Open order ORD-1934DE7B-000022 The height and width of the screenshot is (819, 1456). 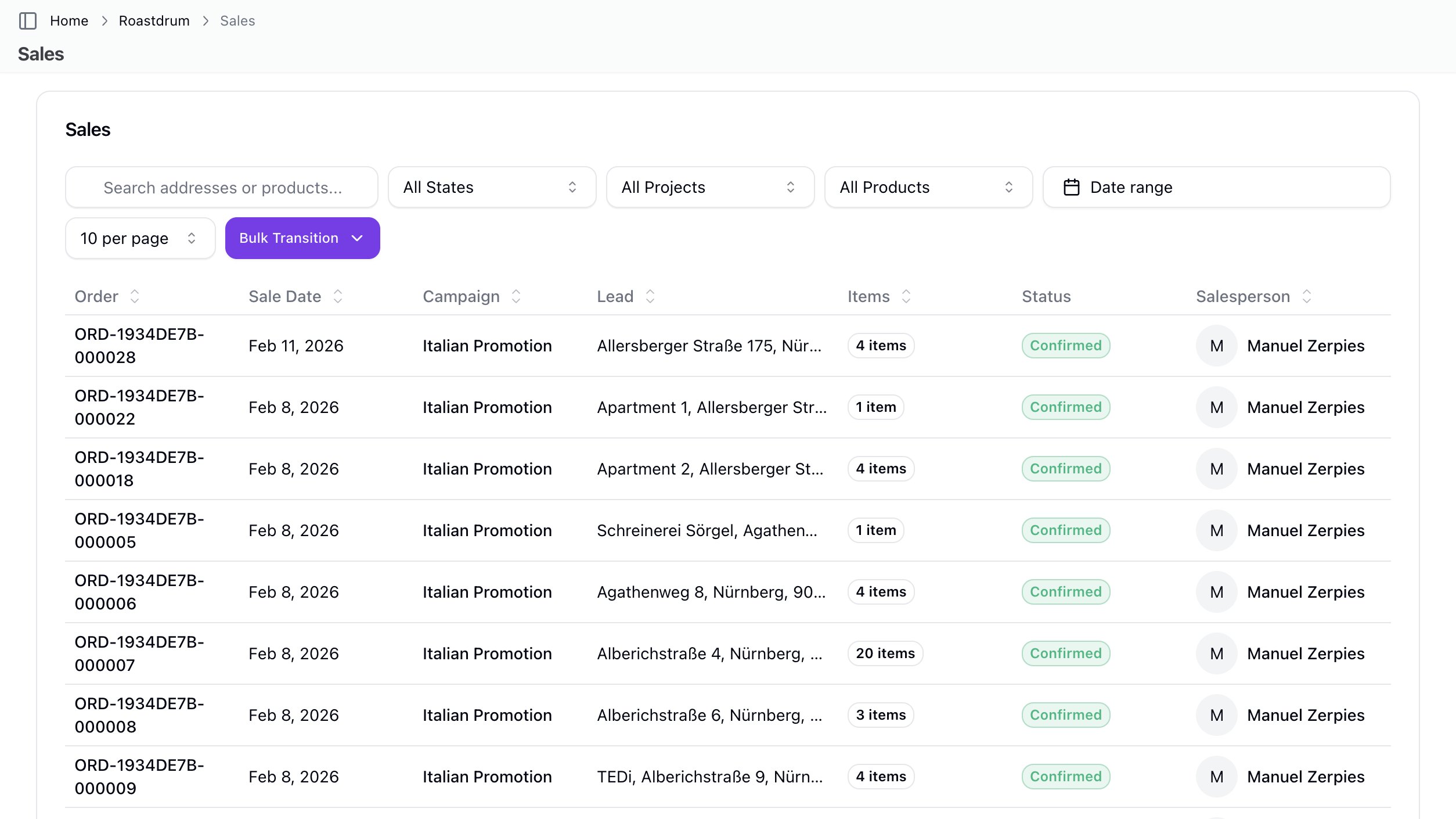click(139, 407)
